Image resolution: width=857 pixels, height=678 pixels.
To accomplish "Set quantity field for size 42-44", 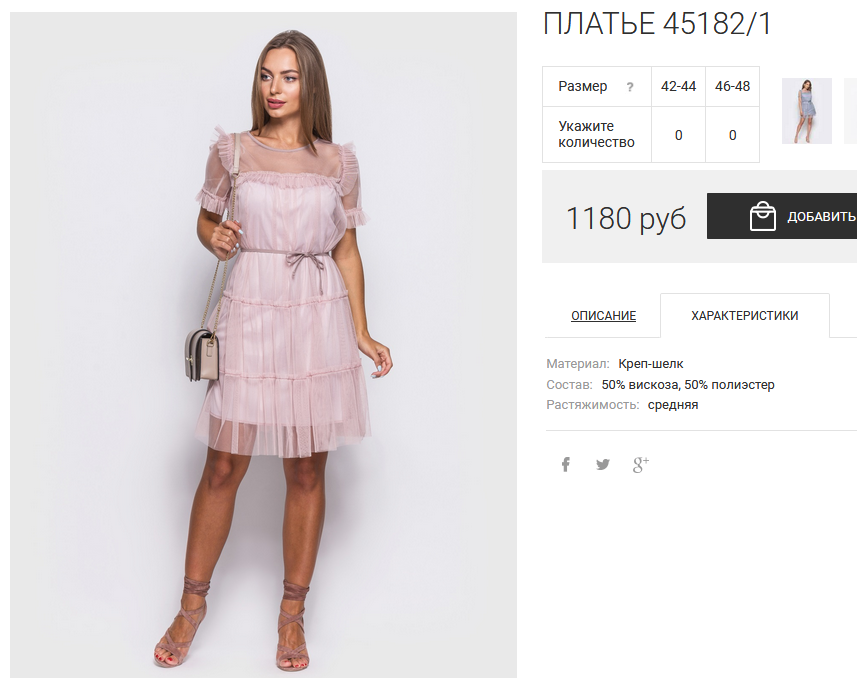I will pos(678,135).
